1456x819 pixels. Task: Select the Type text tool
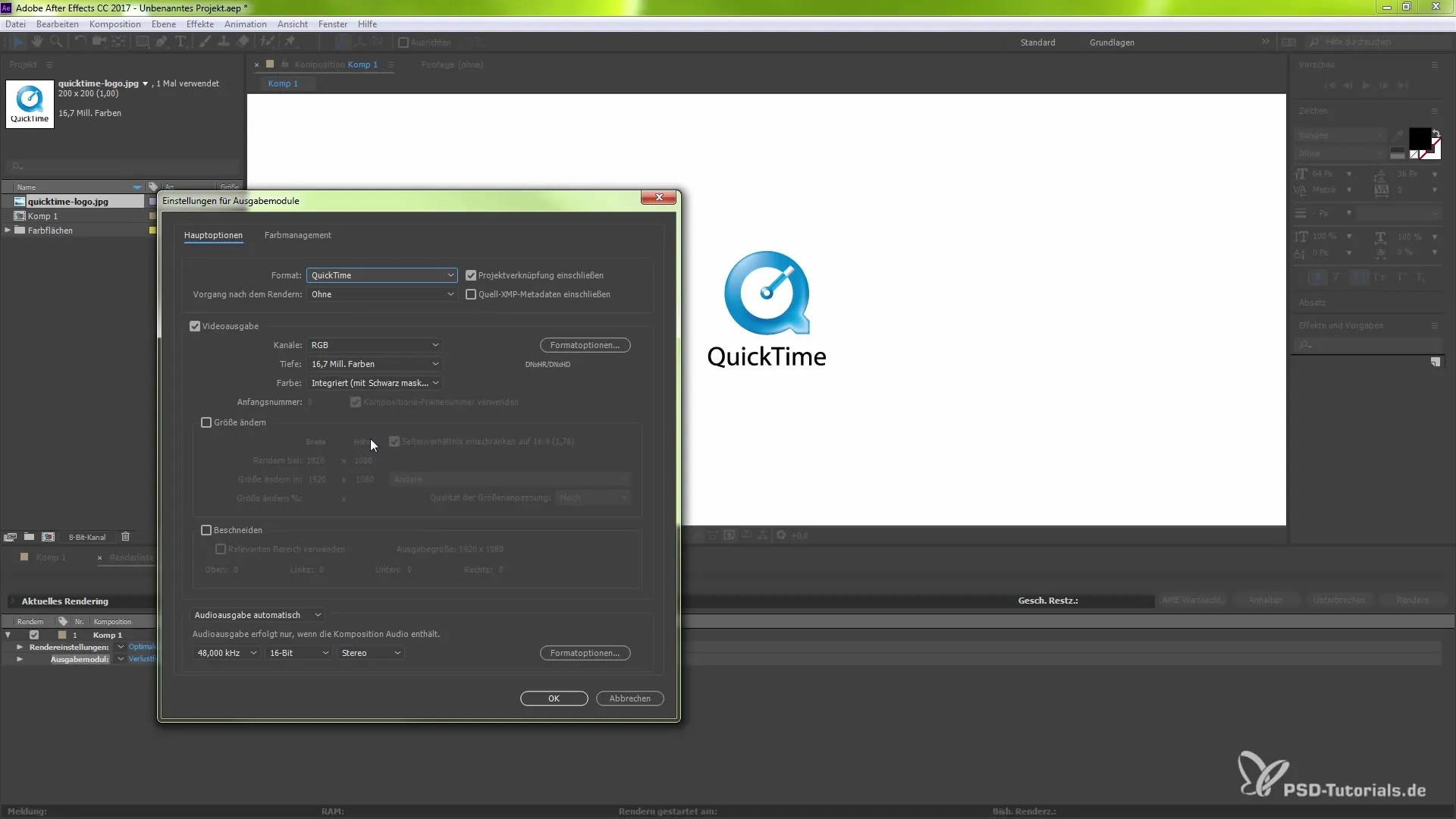180,42
